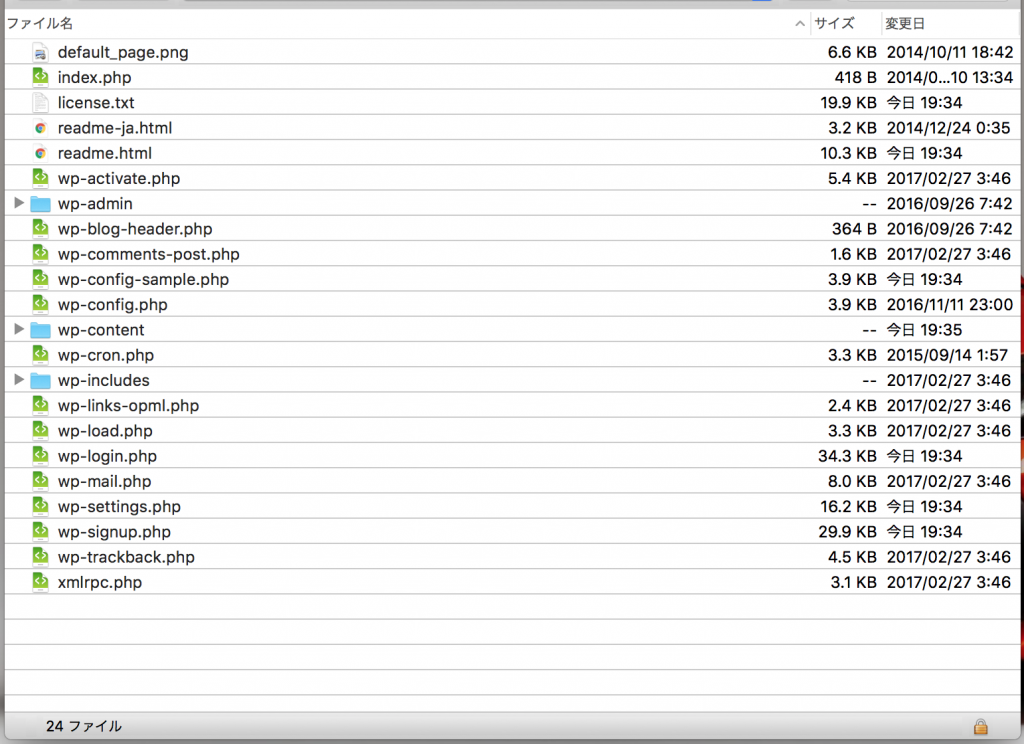Sort by the ファイル名 column header
This screenshot has height=744, width=1024.
point(40,23)
